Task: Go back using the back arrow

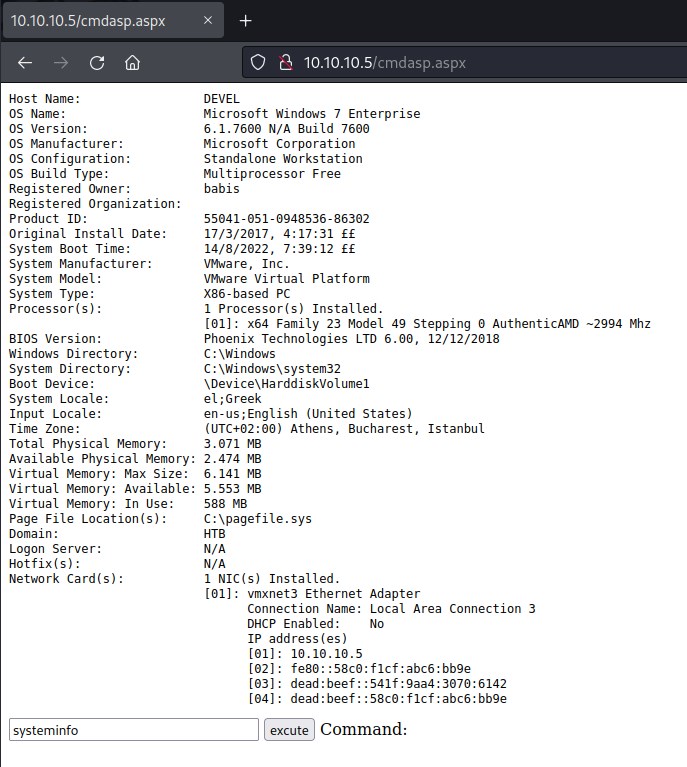Action: [25, 62]
